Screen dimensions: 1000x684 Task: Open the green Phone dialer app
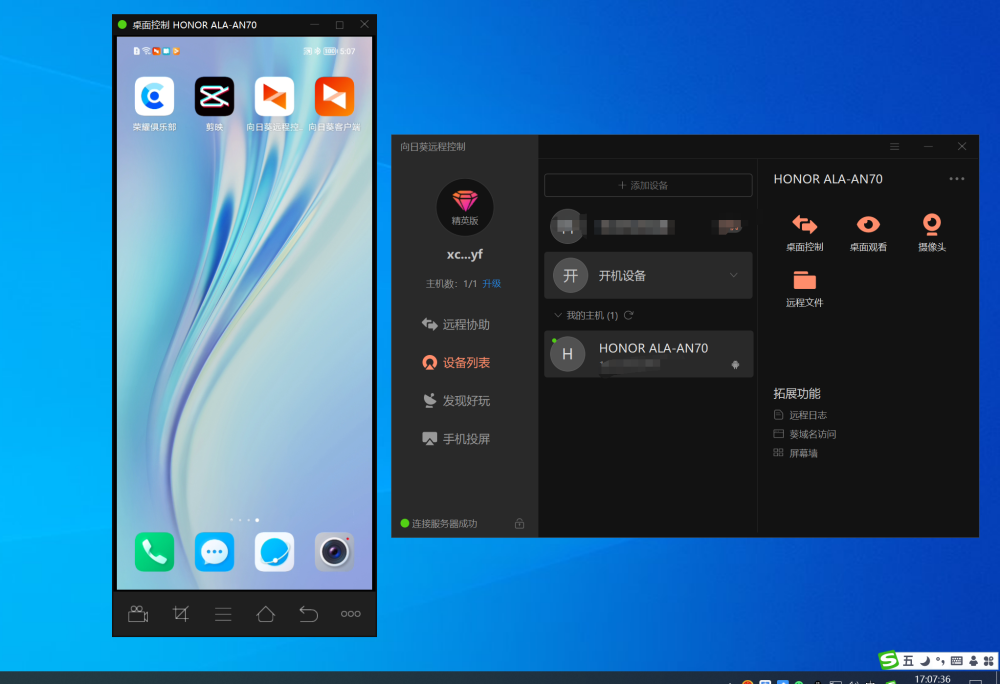point(154,551)
